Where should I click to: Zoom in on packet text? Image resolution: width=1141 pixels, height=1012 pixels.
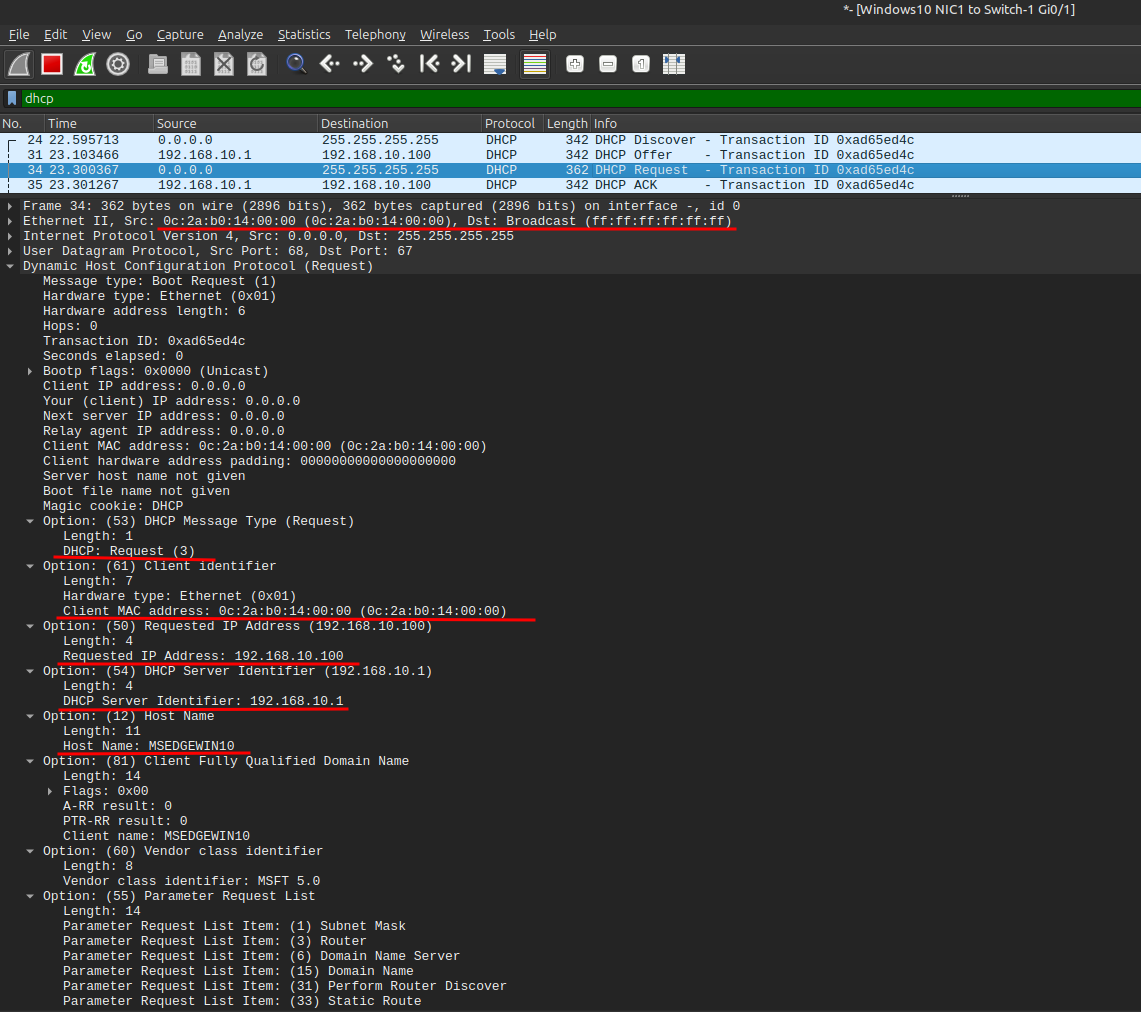pyautogui.click(x=575, y=64)
